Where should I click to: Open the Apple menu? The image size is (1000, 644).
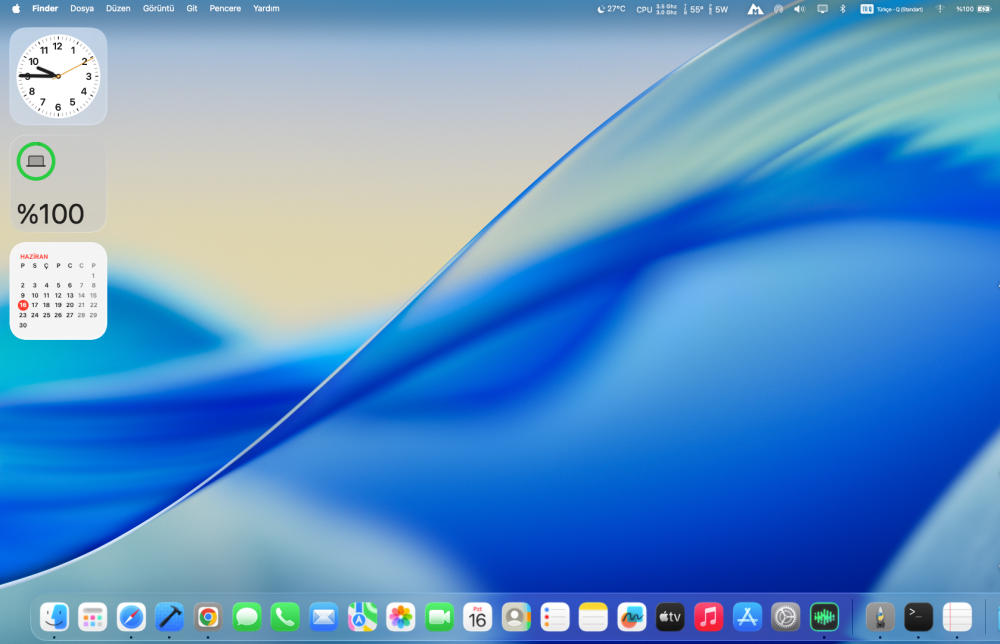coord(16,9)
